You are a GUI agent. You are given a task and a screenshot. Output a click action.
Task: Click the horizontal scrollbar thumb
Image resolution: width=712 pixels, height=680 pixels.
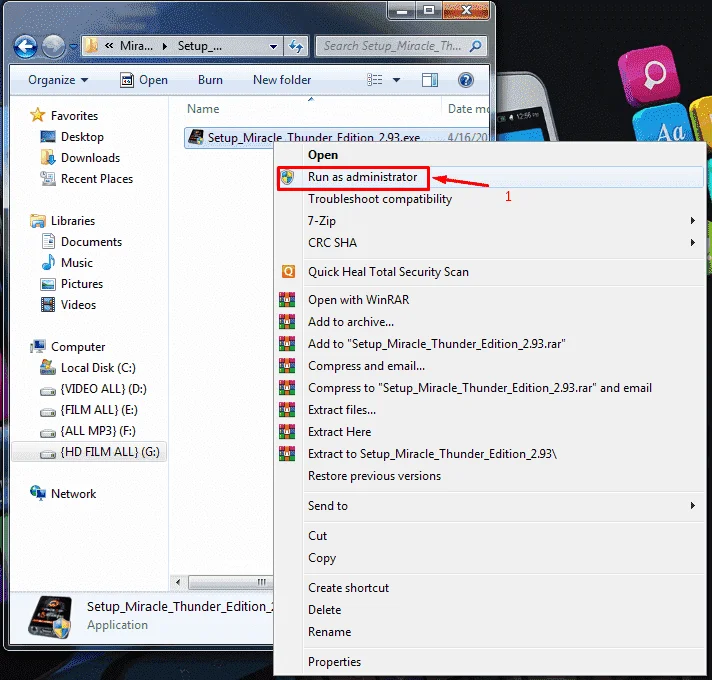pyautogui.click(x=232, y=582)
